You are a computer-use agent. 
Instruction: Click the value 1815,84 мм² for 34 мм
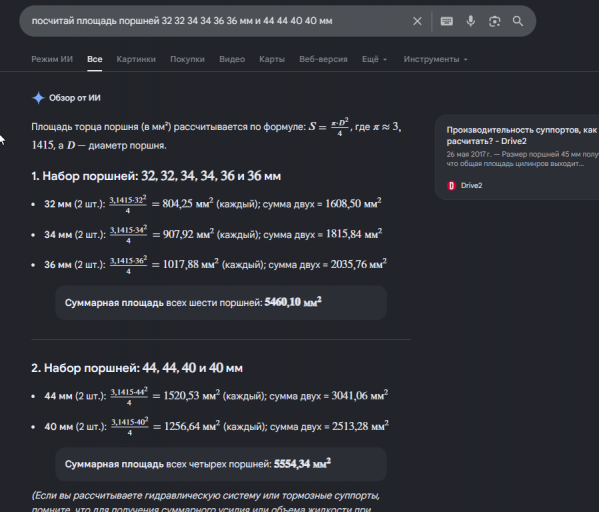click(354, 233)
